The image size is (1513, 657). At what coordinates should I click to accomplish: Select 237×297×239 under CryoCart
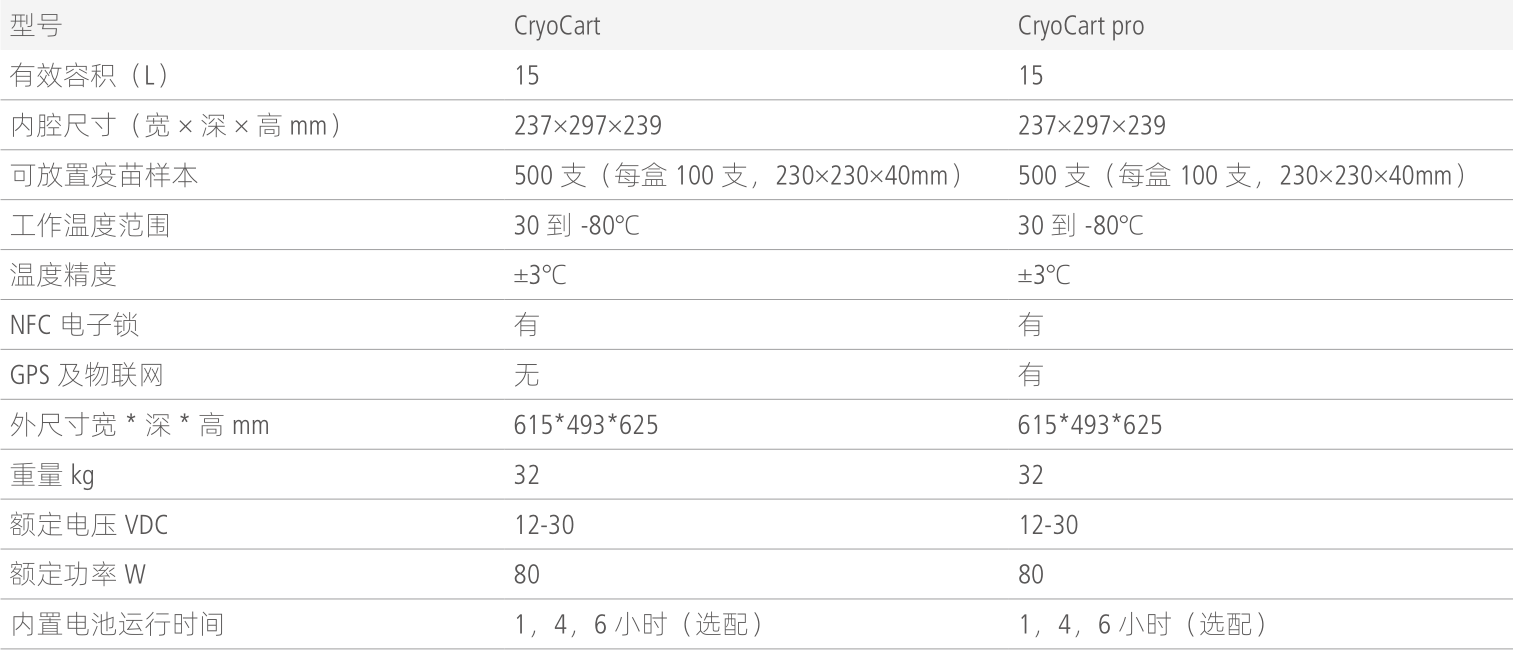pyautogui.click(x=587, y=126)
